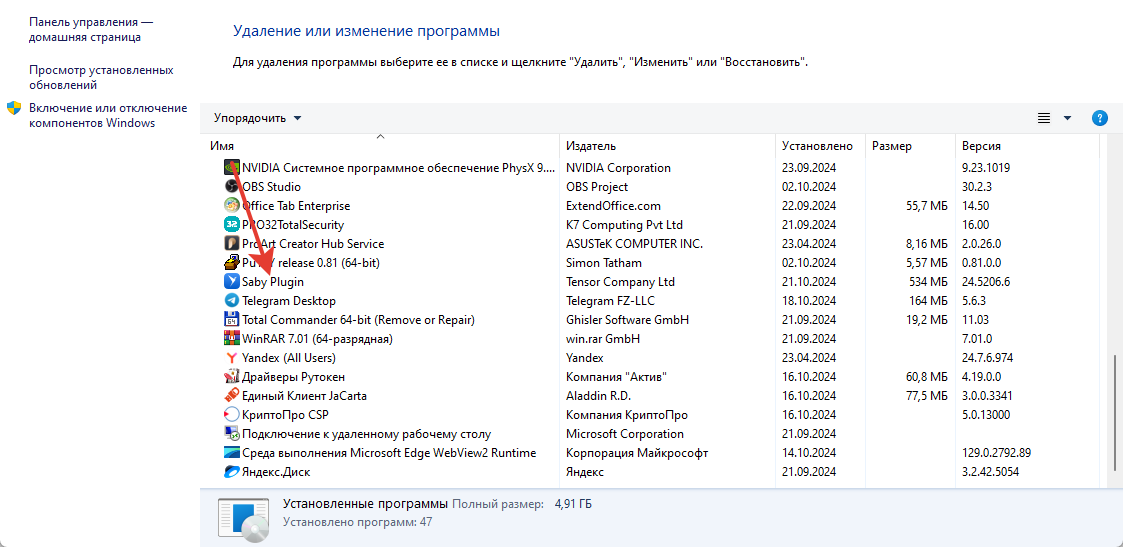Image resolution: width=1123 pixels, height=547 pixels.
Task: Click the Yandex (All Users) icon
Action: 232,358
